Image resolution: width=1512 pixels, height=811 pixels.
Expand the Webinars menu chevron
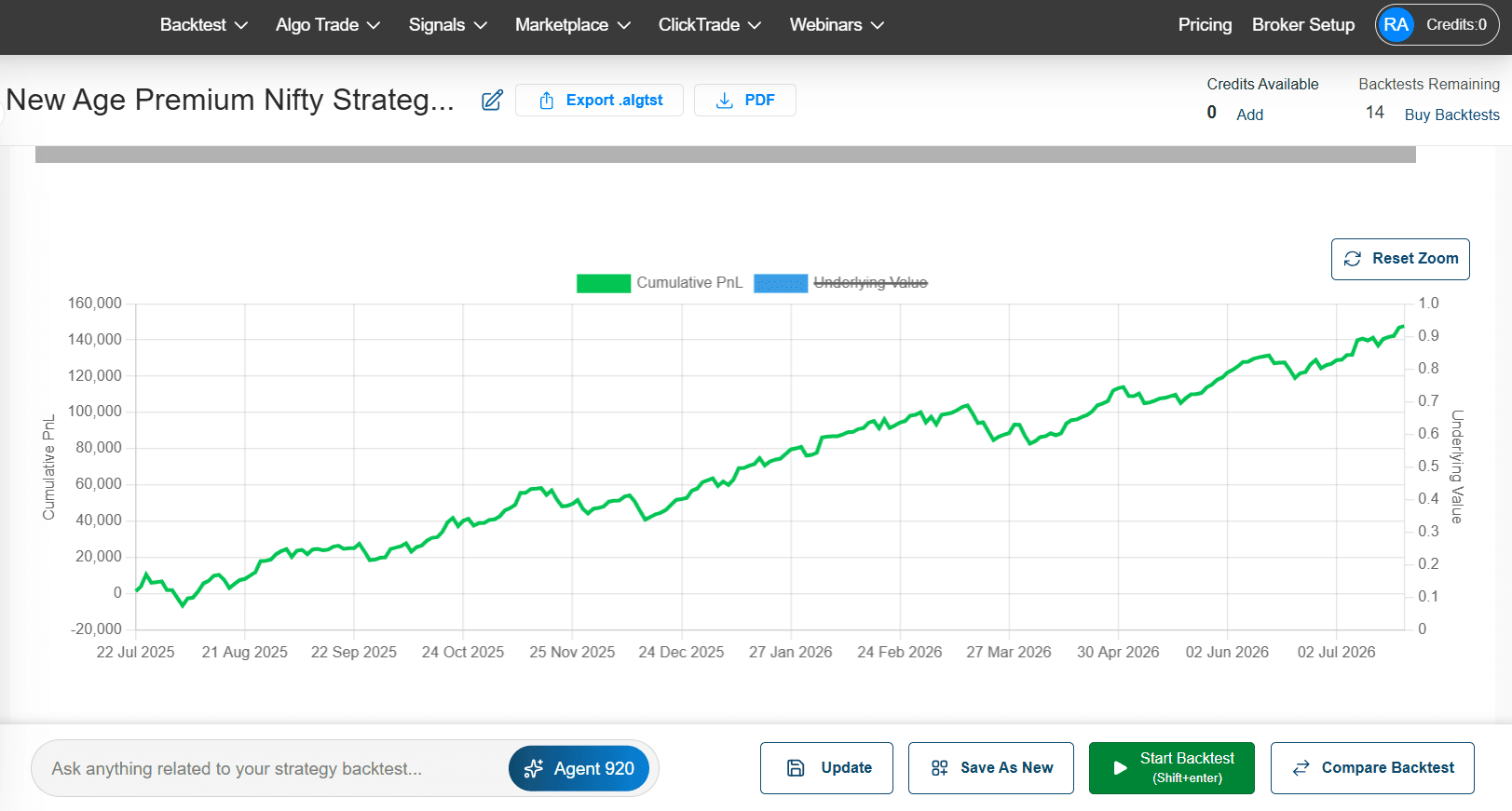[x=878, y=26]
